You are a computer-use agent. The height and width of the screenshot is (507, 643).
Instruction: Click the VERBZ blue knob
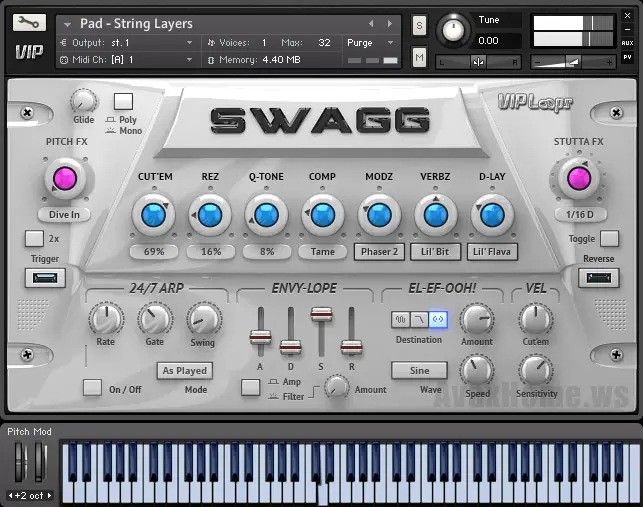point(436,215)
